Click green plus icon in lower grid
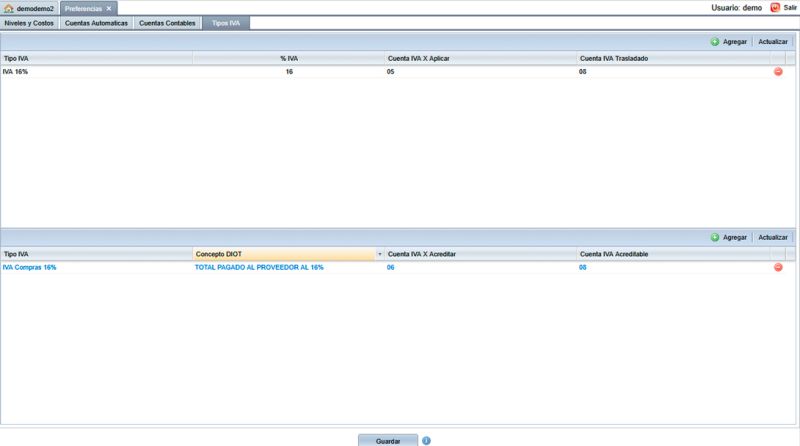Image resolution: width=800 pixels, height=446 pixels. point(715,237)
